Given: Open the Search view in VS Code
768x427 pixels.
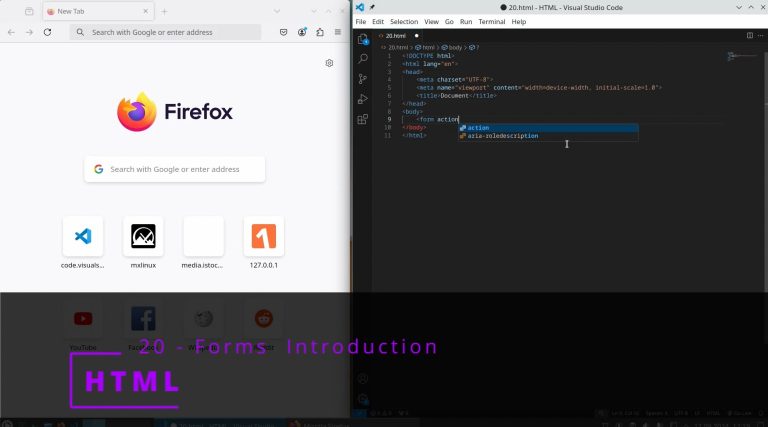Looking at the screenshot, I should coord(363,59).
